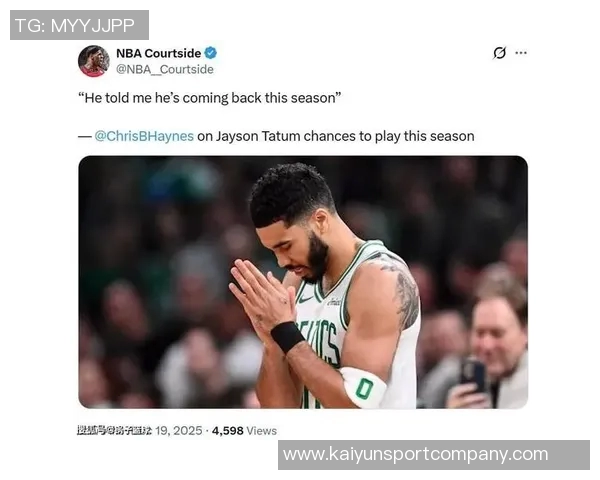Click the Nike swoosh on the jersey
Screen dimensions: 600x480
click(305, 299)
